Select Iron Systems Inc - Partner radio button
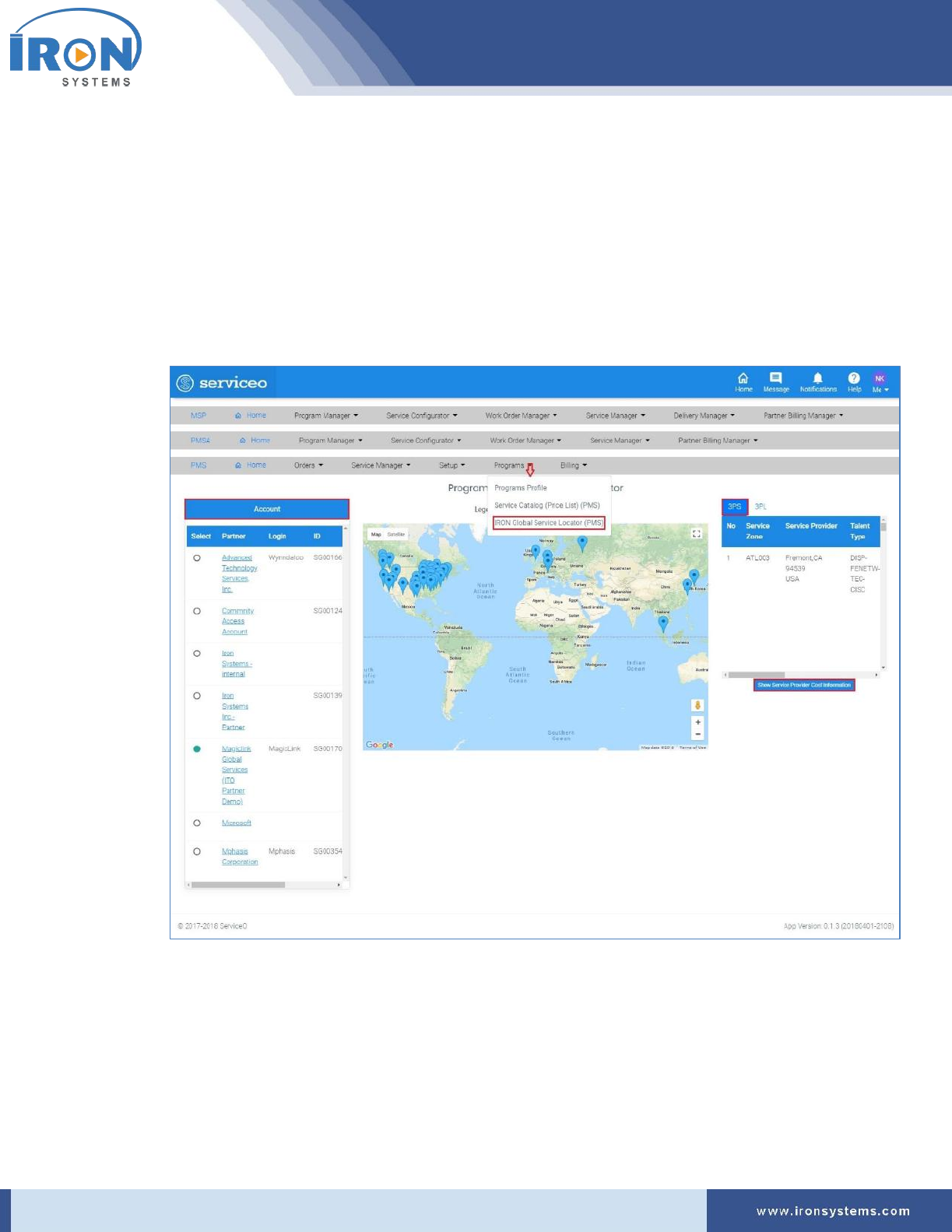952x1232 pixels. click(197, 696)
